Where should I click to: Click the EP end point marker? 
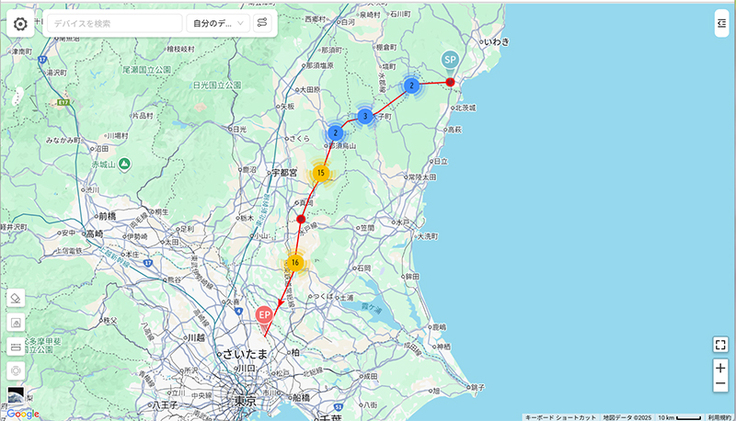[264, 315]
